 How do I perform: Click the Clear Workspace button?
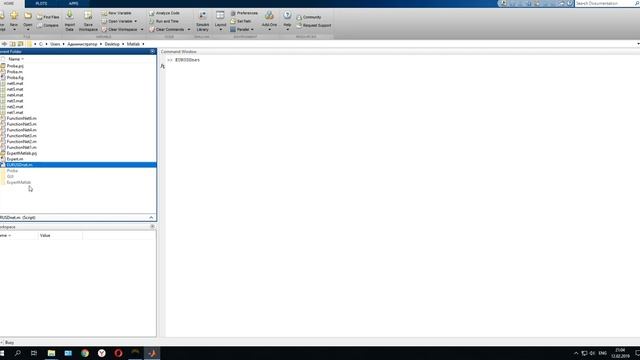click(120, 29)
